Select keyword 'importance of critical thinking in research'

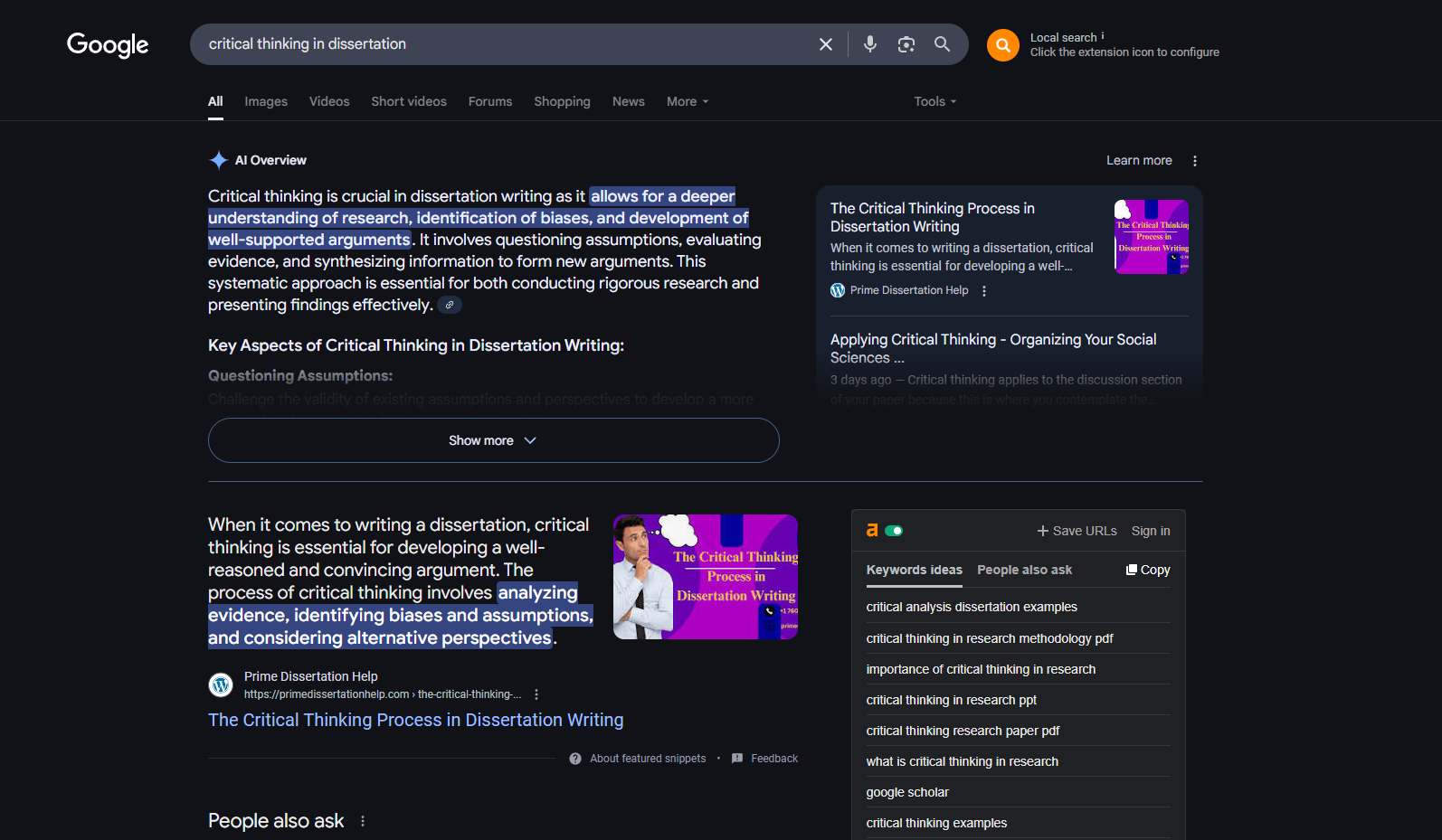981,669
